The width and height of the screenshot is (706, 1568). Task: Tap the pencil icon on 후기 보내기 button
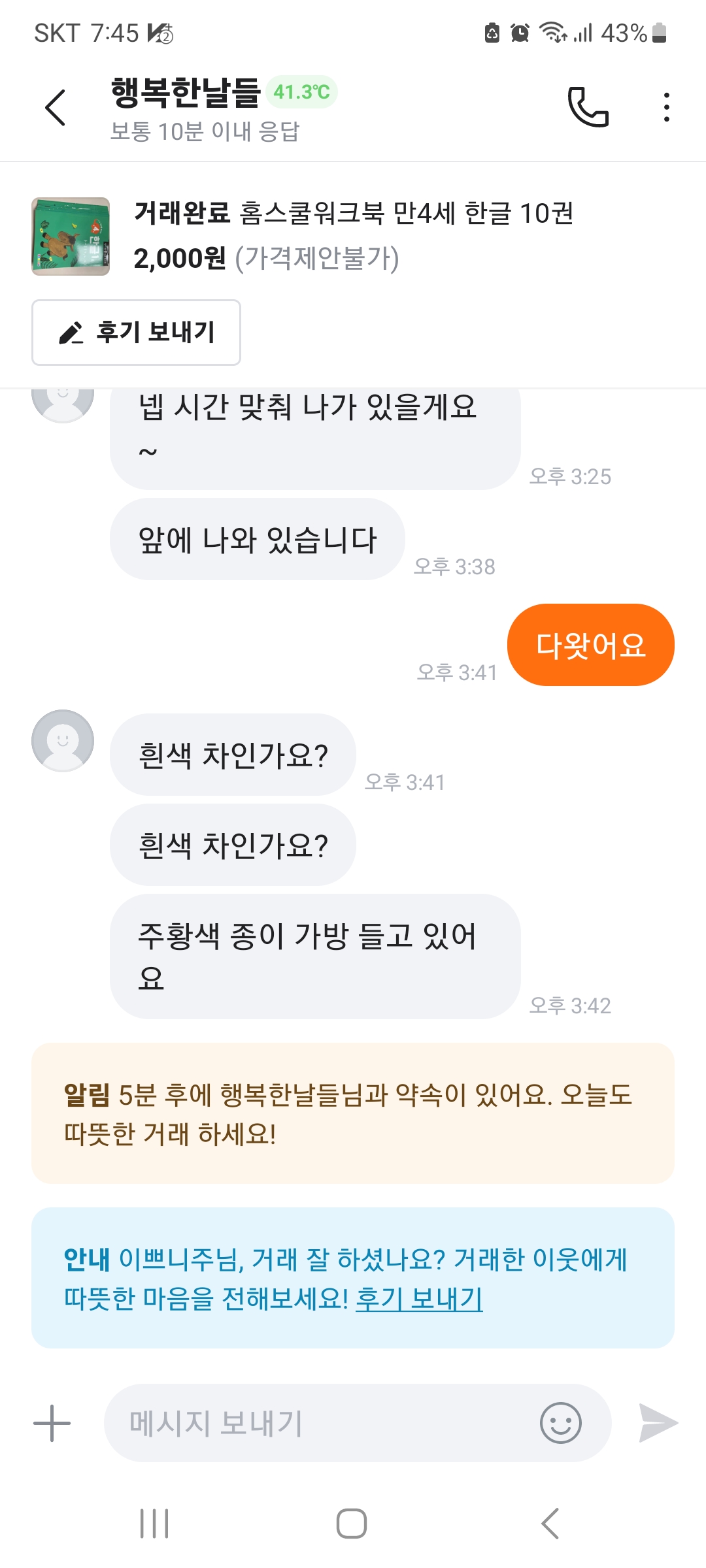click(x=71, y=333)
